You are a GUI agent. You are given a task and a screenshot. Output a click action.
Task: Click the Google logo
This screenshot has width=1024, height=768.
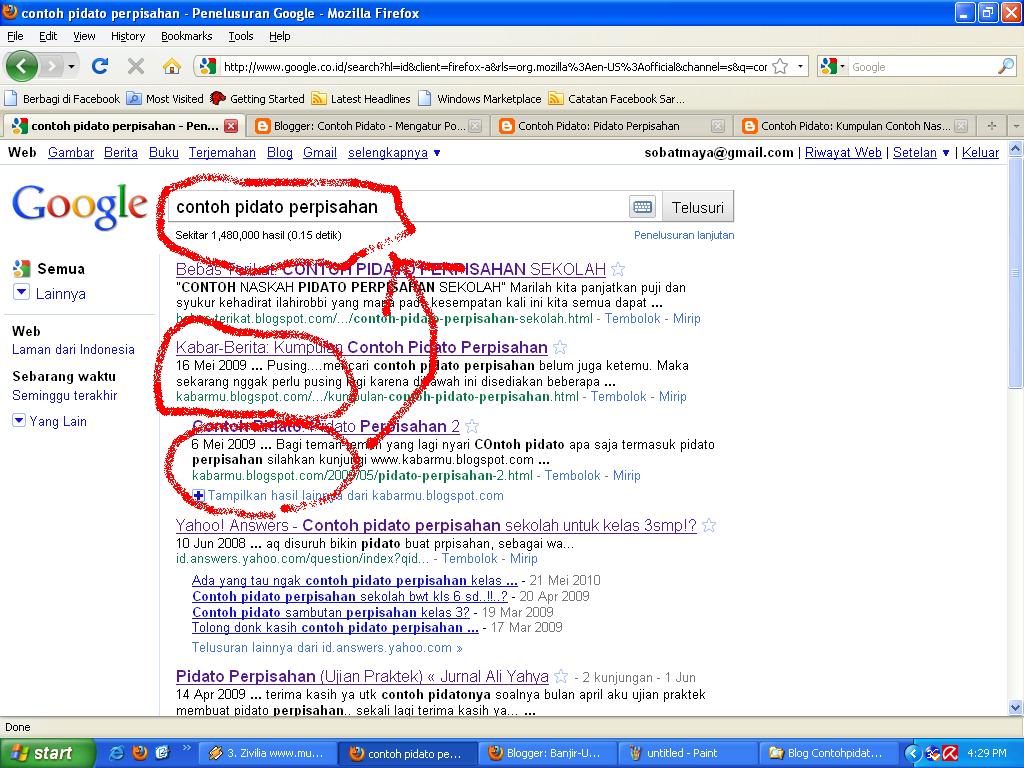[x=80, y=206]
